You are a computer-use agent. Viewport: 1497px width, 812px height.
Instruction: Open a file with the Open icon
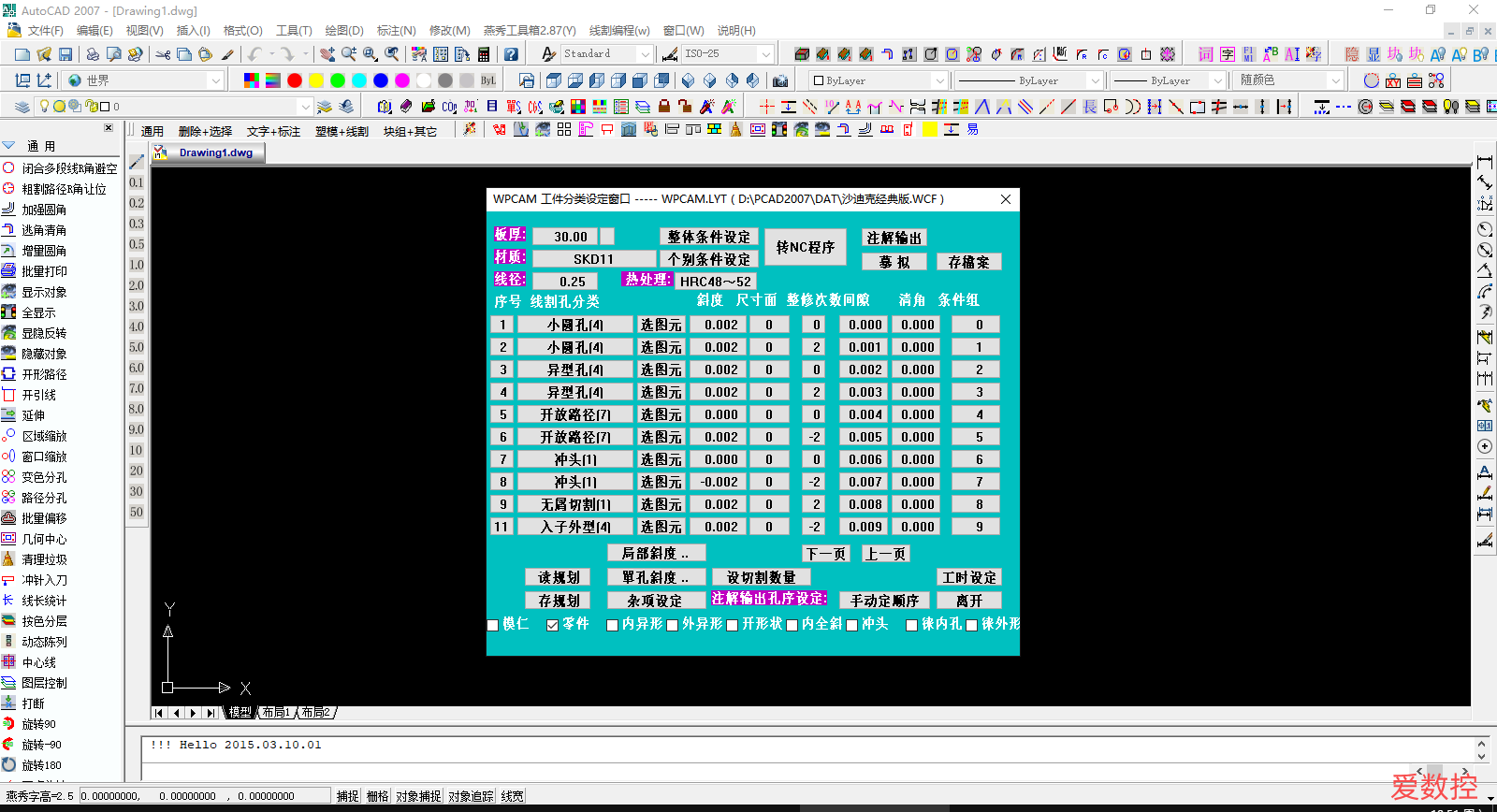[43, 54]
